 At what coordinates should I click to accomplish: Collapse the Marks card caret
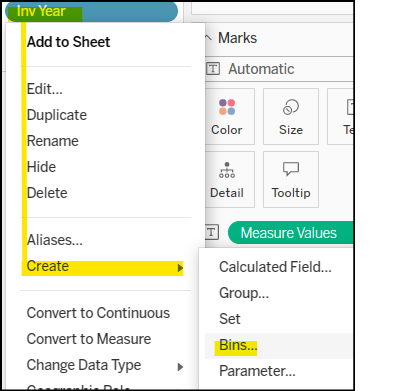pos(208,38)
